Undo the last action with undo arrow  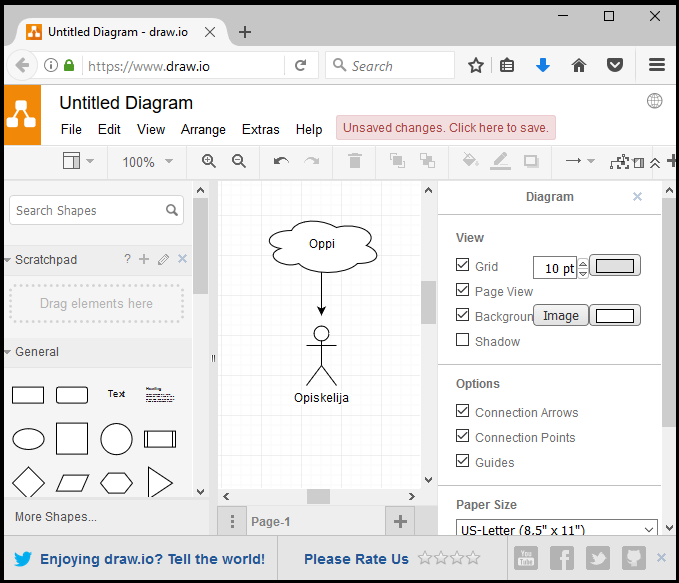point(281,161)
